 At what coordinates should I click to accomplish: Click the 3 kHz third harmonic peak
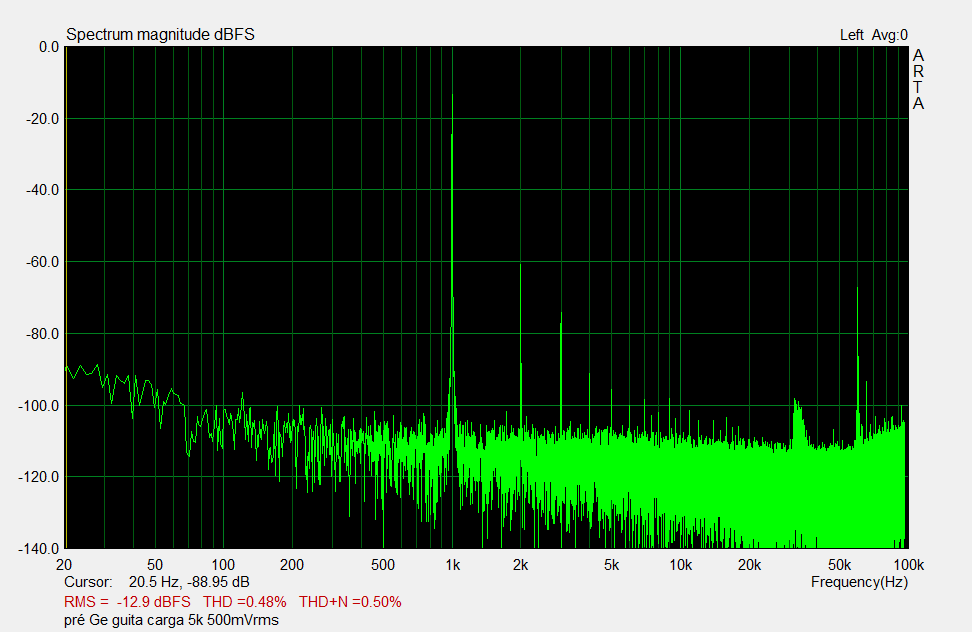(561, 314)
